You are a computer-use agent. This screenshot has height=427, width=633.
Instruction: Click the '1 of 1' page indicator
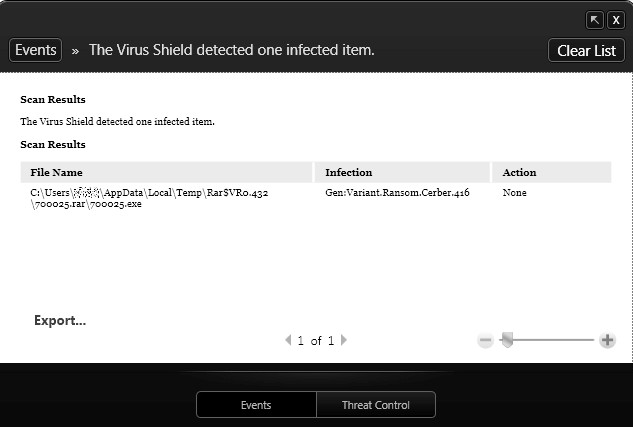click(316, 341)
